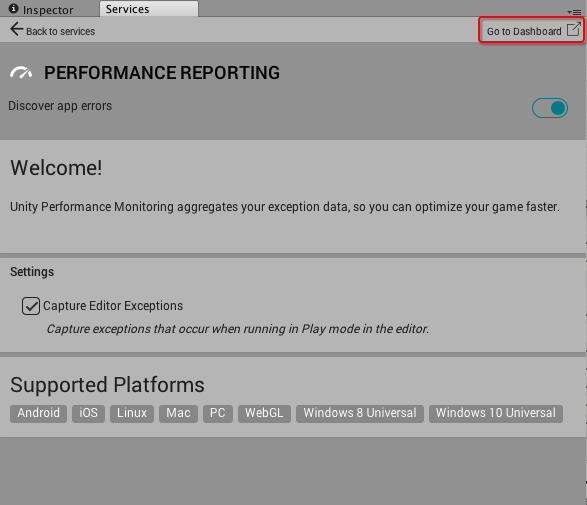Screen dimensions: 587x505
Task: Click the Android platform tag
Action: click(39, 413)
